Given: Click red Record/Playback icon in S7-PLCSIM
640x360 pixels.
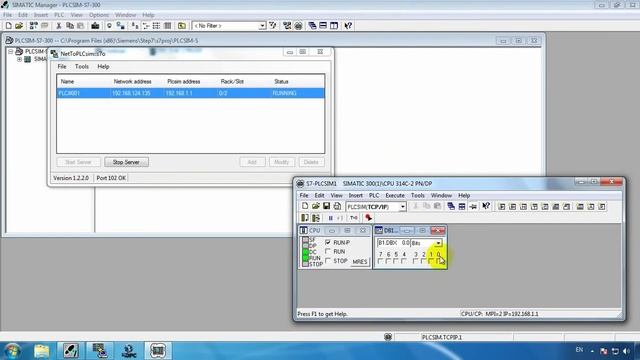Looking at the screenshot, I should [x=368, y=218].
